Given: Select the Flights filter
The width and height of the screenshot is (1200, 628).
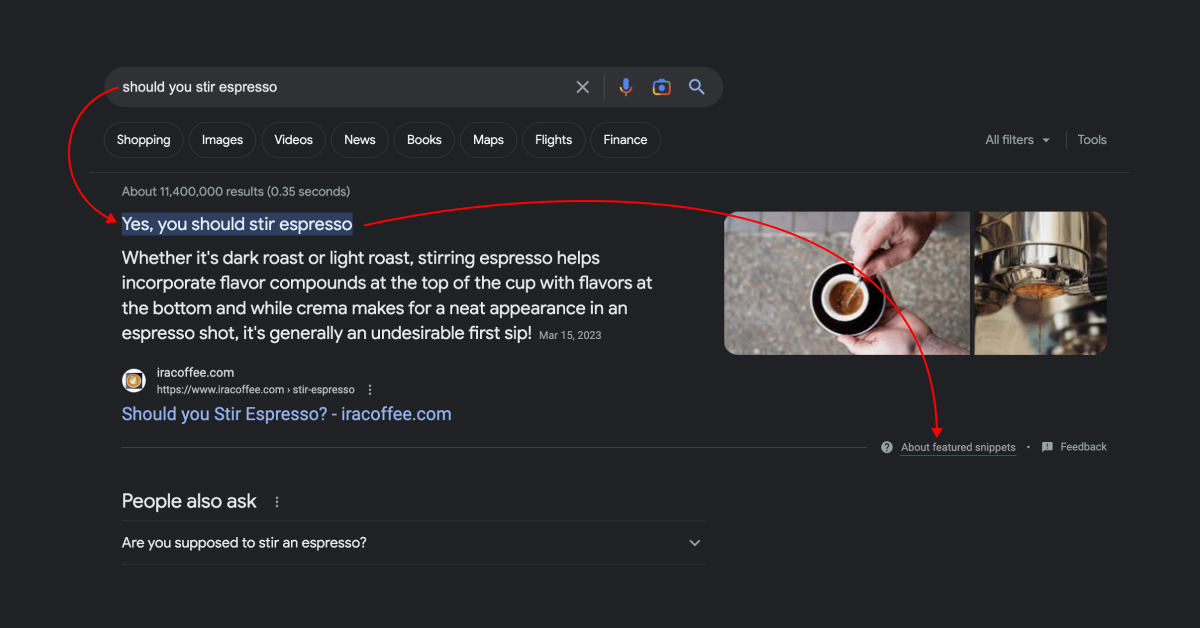Looking at the screenshot, I should point(553,139).
